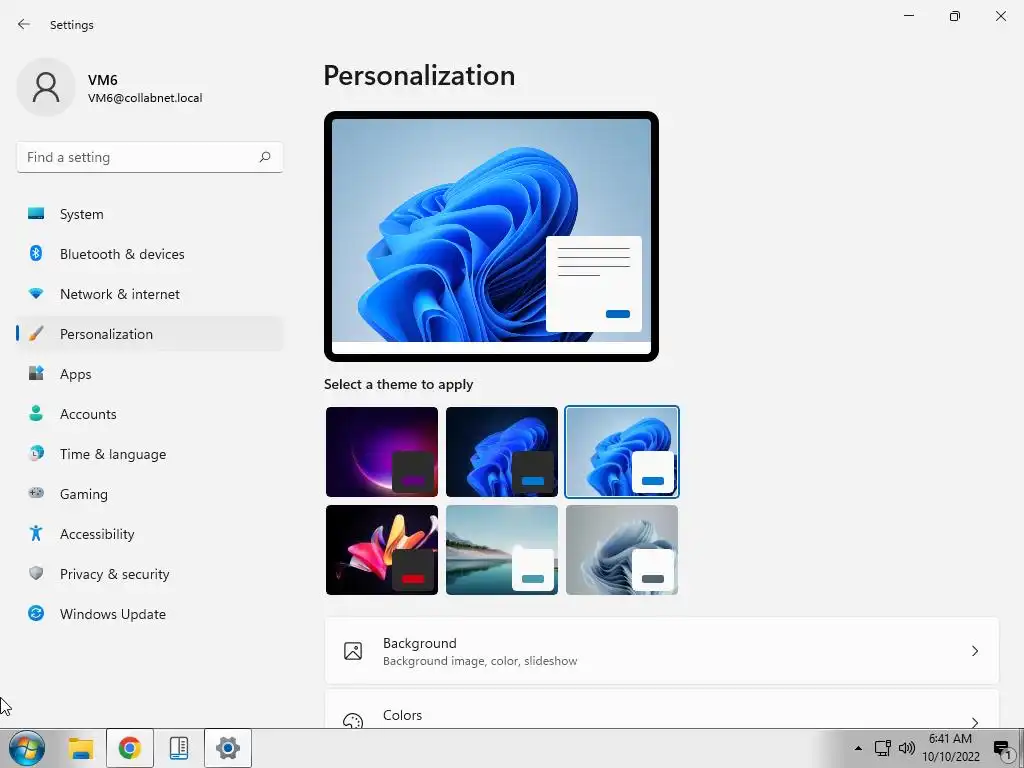Click the VM6 user avatar icon
The width and height of the screenshot is (1024, 768).
pyautogui.click(x=46, y=87)
